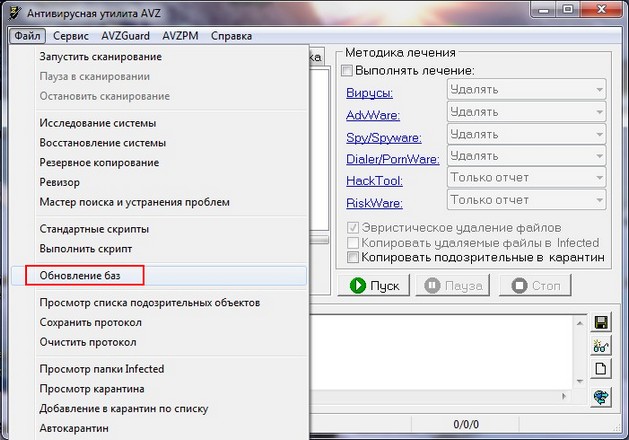Click the Dialer/PornWare link label
The image size is (629, 440).
click(x=391, y=158)
